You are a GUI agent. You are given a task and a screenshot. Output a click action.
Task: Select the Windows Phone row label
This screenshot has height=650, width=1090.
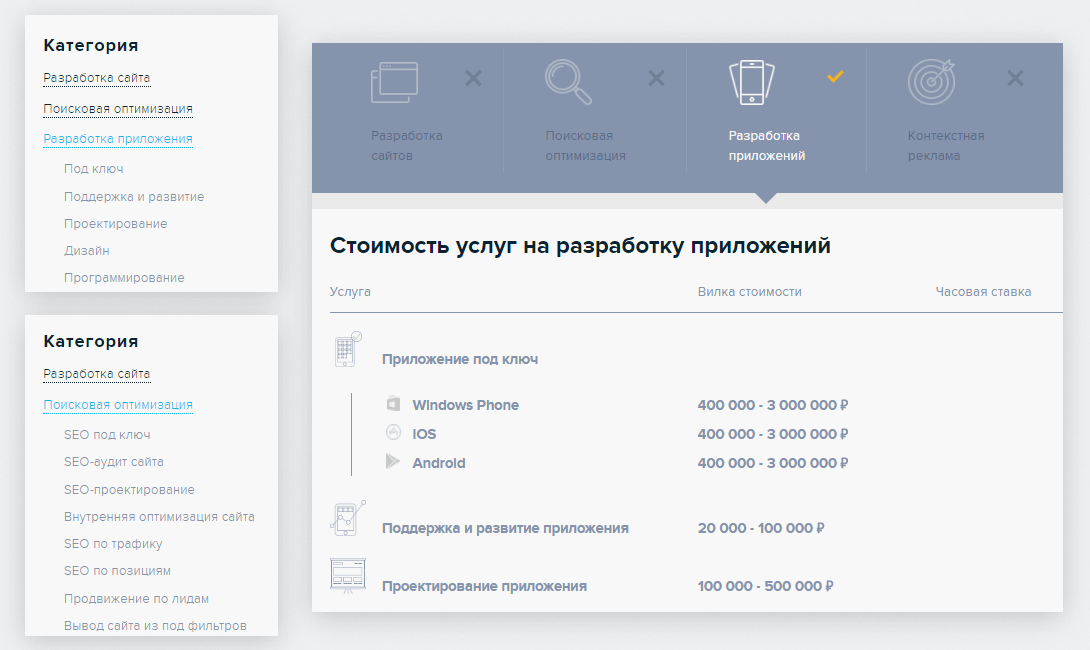[x=465, y=405]
